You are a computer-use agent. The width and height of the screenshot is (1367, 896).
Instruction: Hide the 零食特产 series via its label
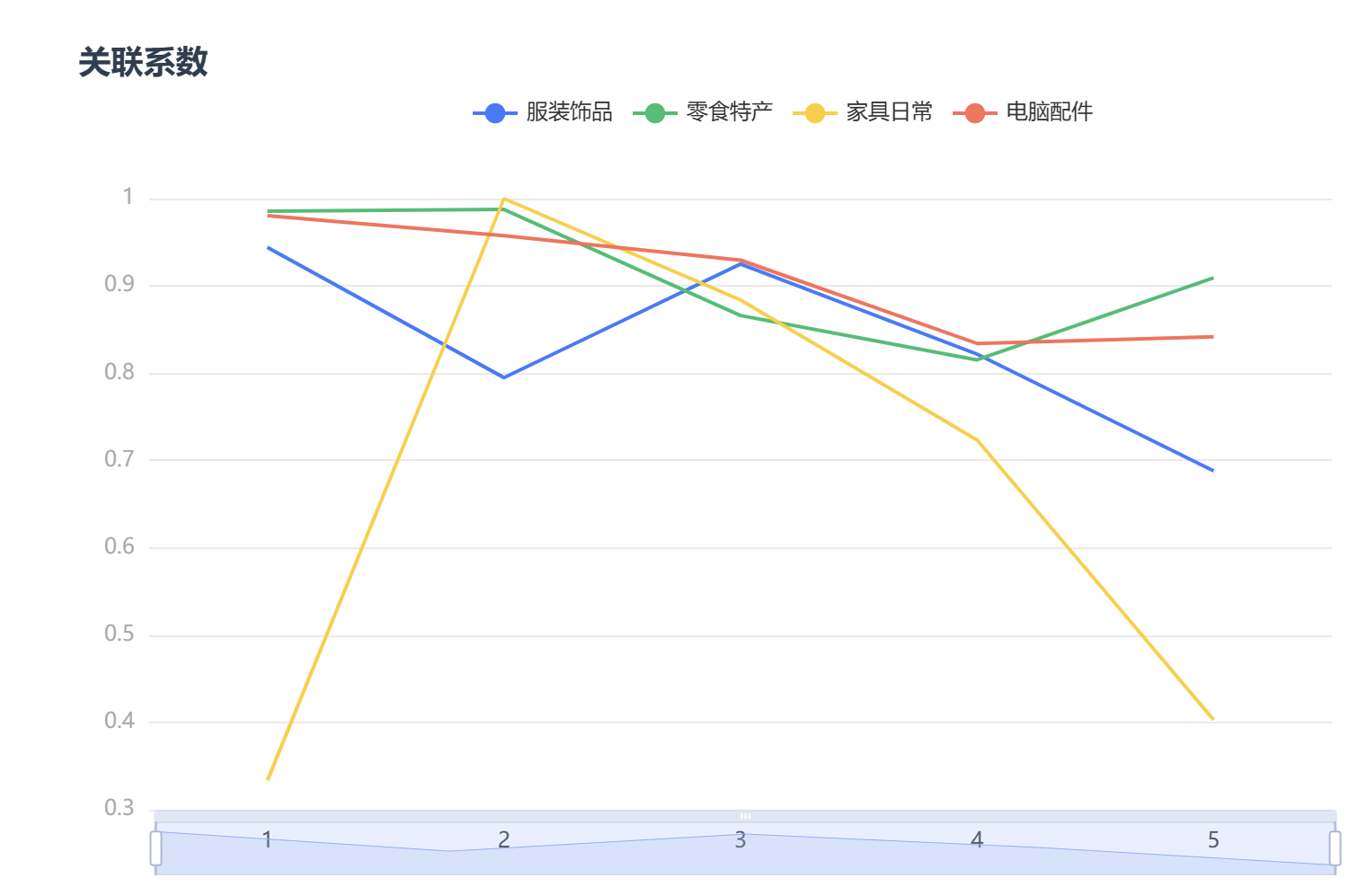pos(729,112)
